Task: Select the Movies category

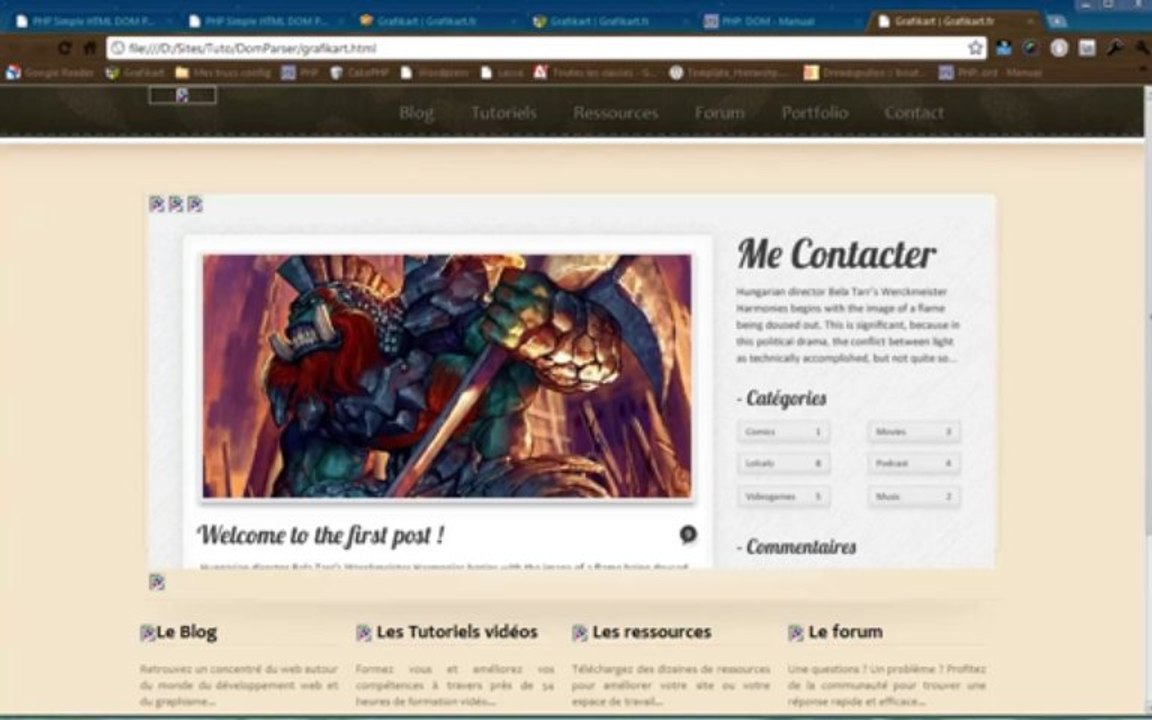Action: pyautogui.click(x=914, y=432)
